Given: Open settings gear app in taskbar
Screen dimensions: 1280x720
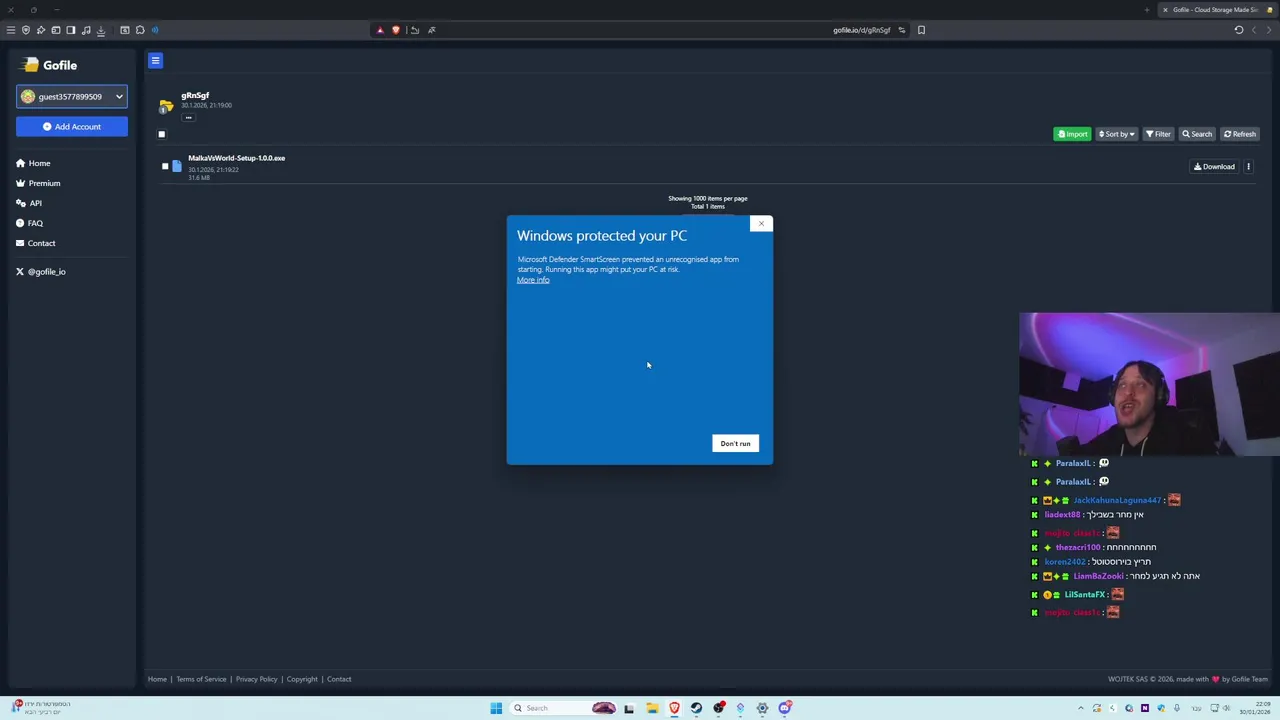Looking at the screenshot, I should tap(762, 708).
